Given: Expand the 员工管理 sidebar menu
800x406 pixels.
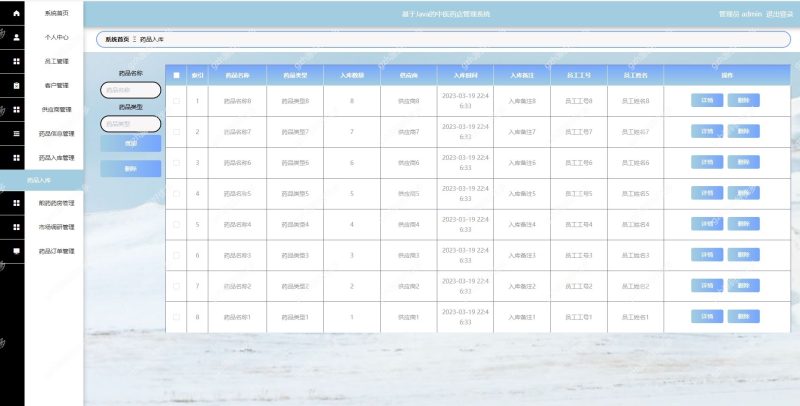Looking at the screenshot, I should [x=56, y=61].
